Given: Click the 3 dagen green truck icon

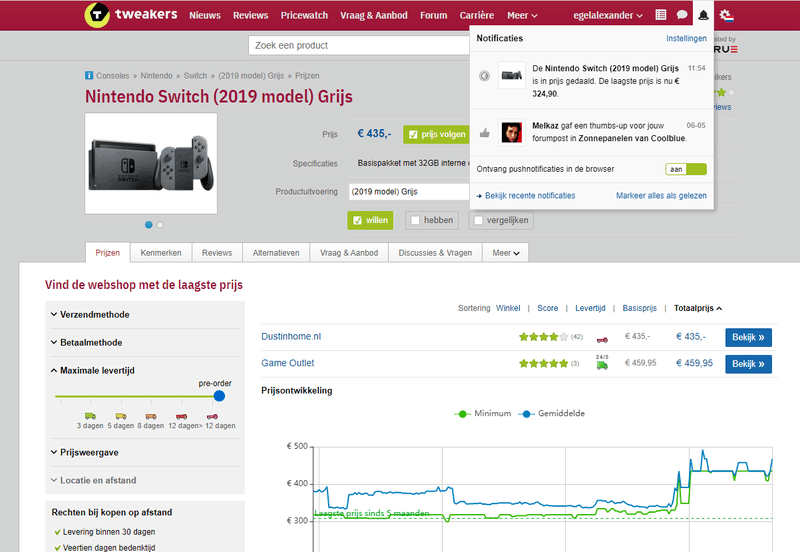Looking at the screenshot, I should [x=90, y=416].
